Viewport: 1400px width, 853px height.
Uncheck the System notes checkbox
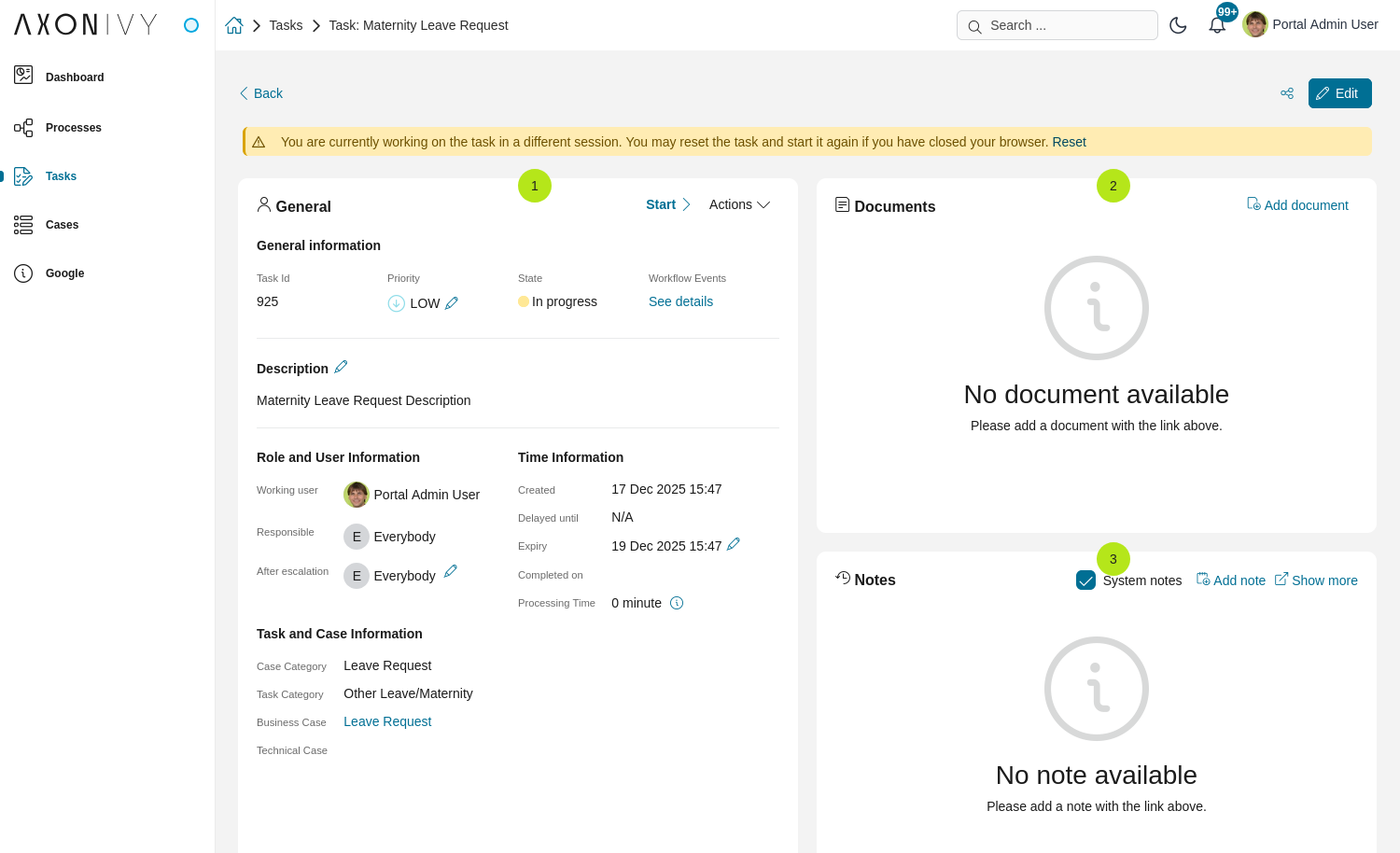click(1085, 580)
